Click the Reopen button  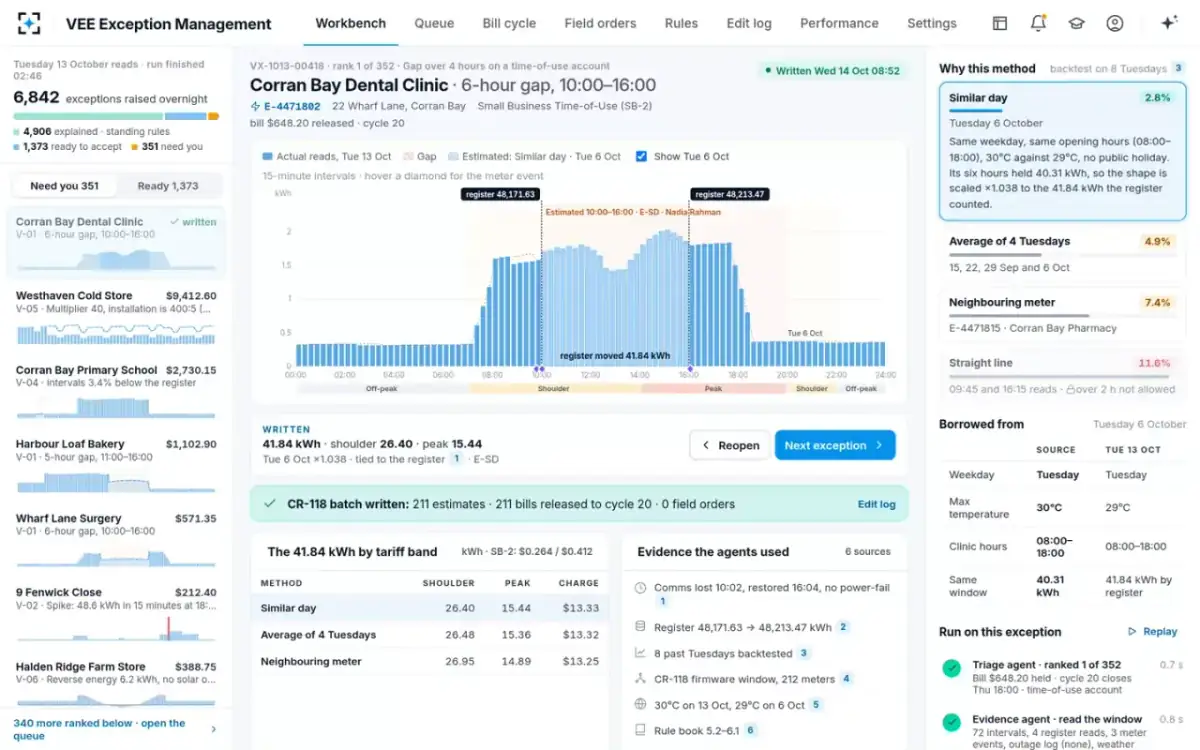pos(730,445)
